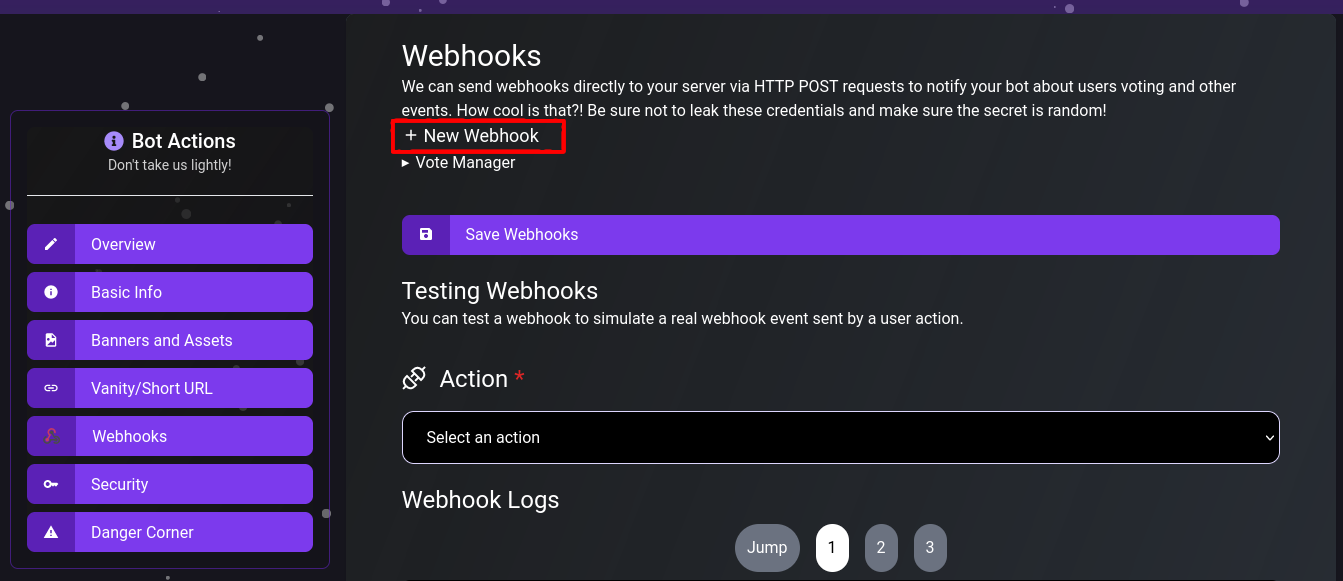This screenshot has height=581, width=1343.
Task: Click the pencil icon beside Overview
Action: click(51, 244)
